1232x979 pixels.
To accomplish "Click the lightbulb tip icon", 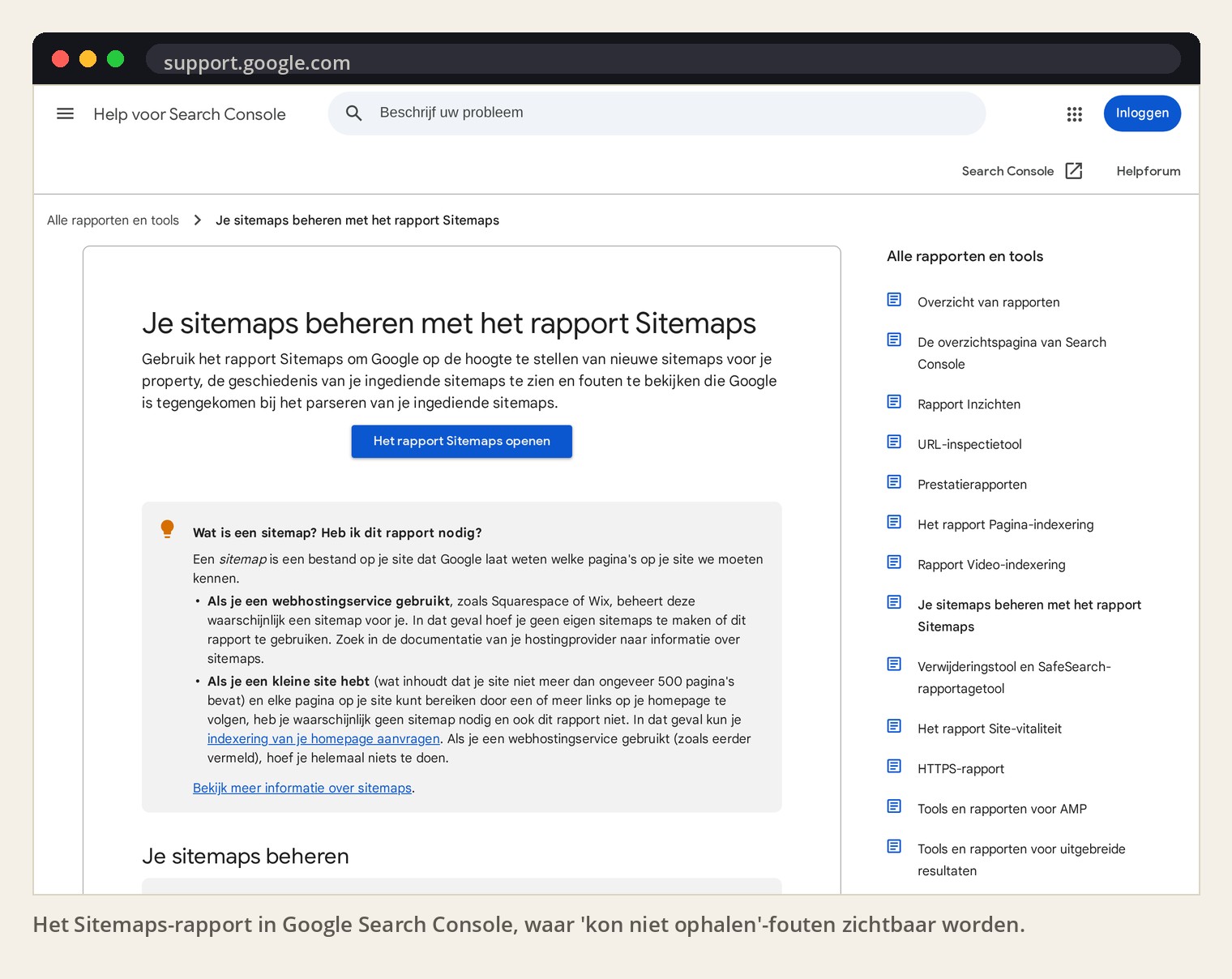I will (x=167, y=529).
